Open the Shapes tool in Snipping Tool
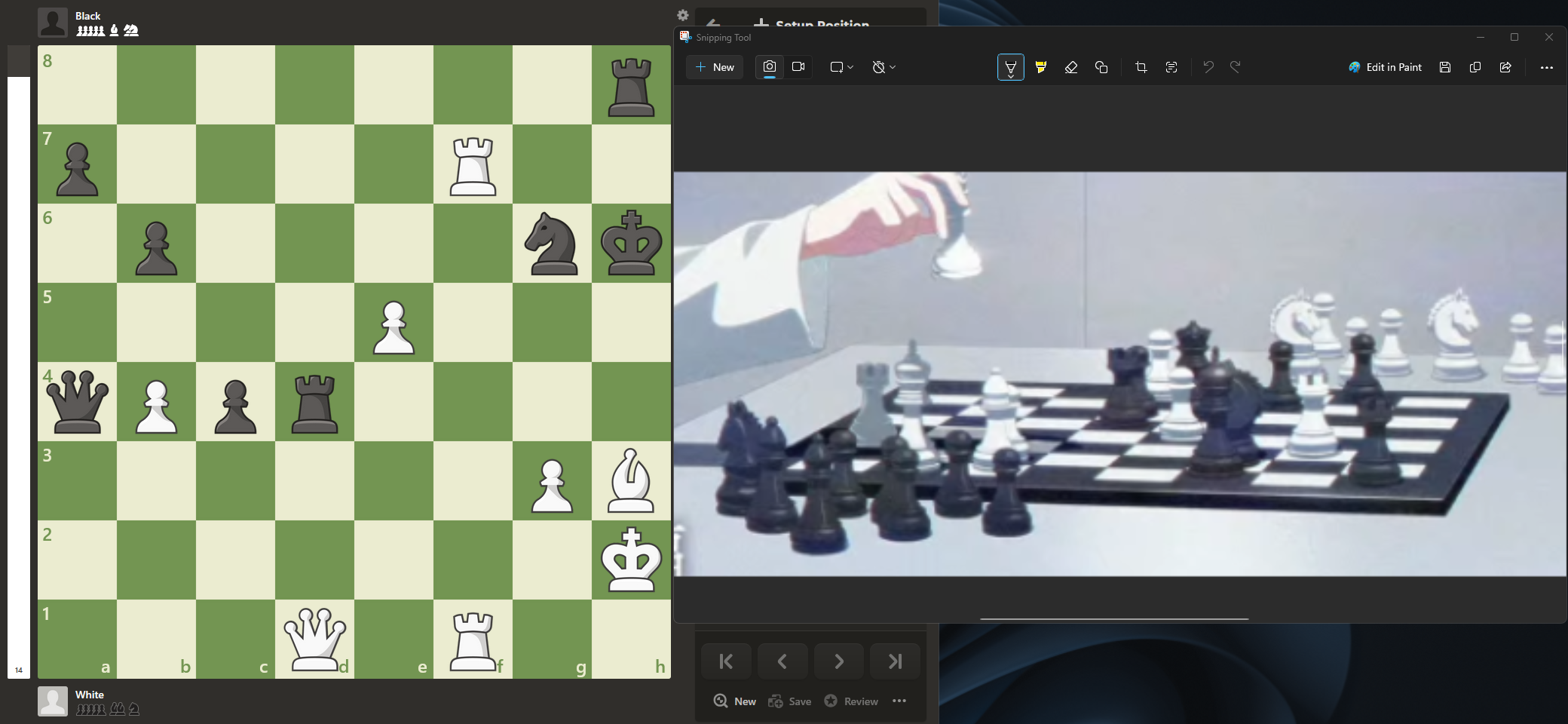The width and height of the screenshot is (1568, 724). pos(1101,67)
